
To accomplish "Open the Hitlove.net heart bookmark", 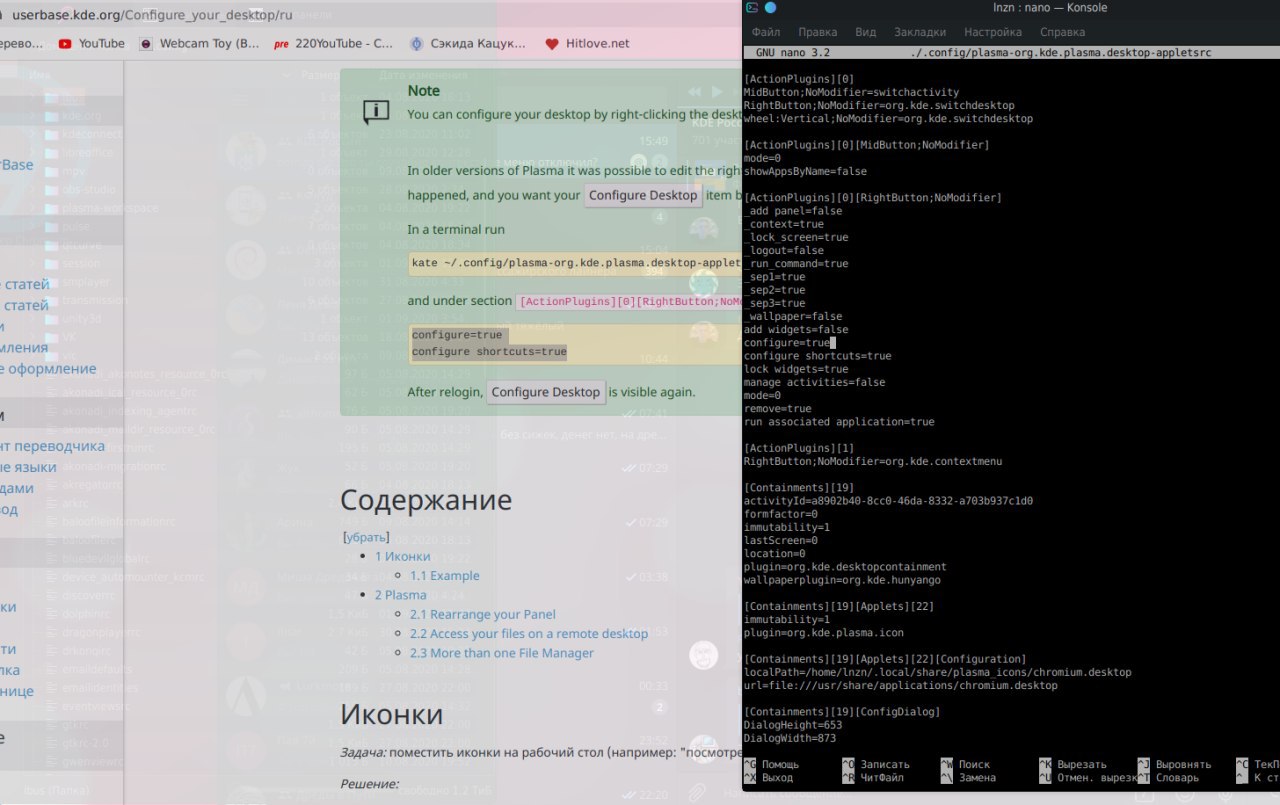I will (x=587, y=43).
